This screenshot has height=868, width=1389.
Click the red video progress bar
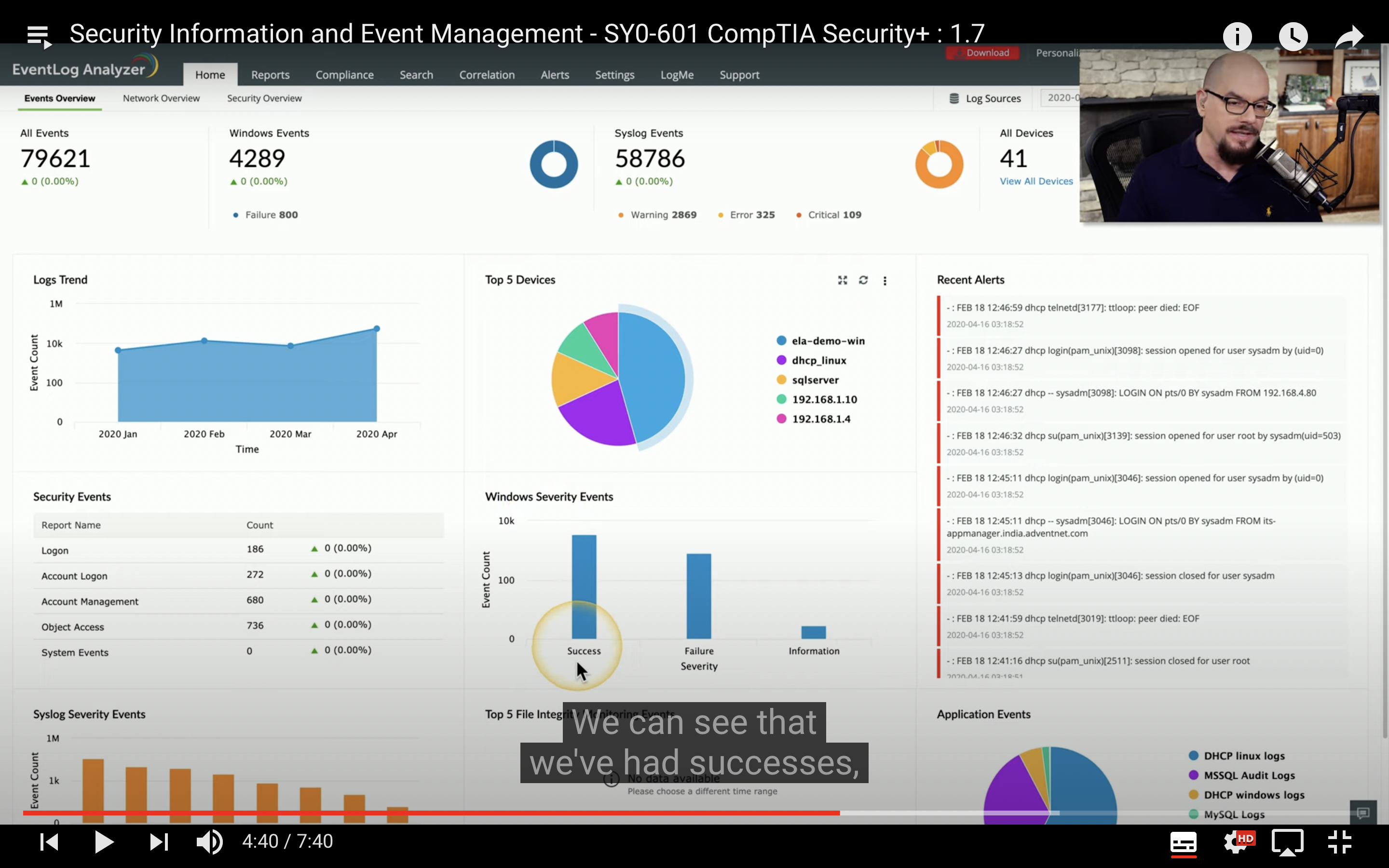coord(431,813)
